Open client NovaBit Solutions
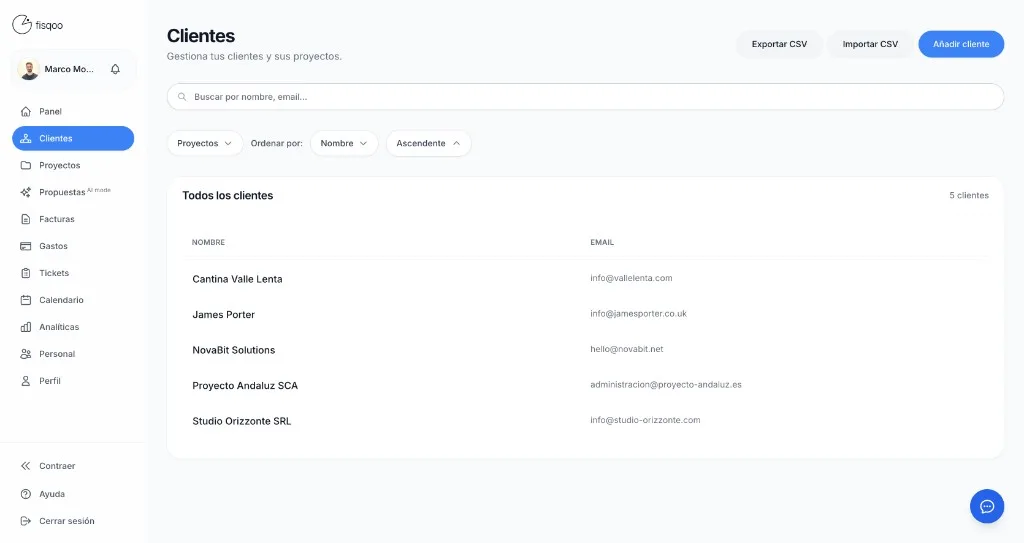Screen dimensions: 1024x543 [234, 350]
